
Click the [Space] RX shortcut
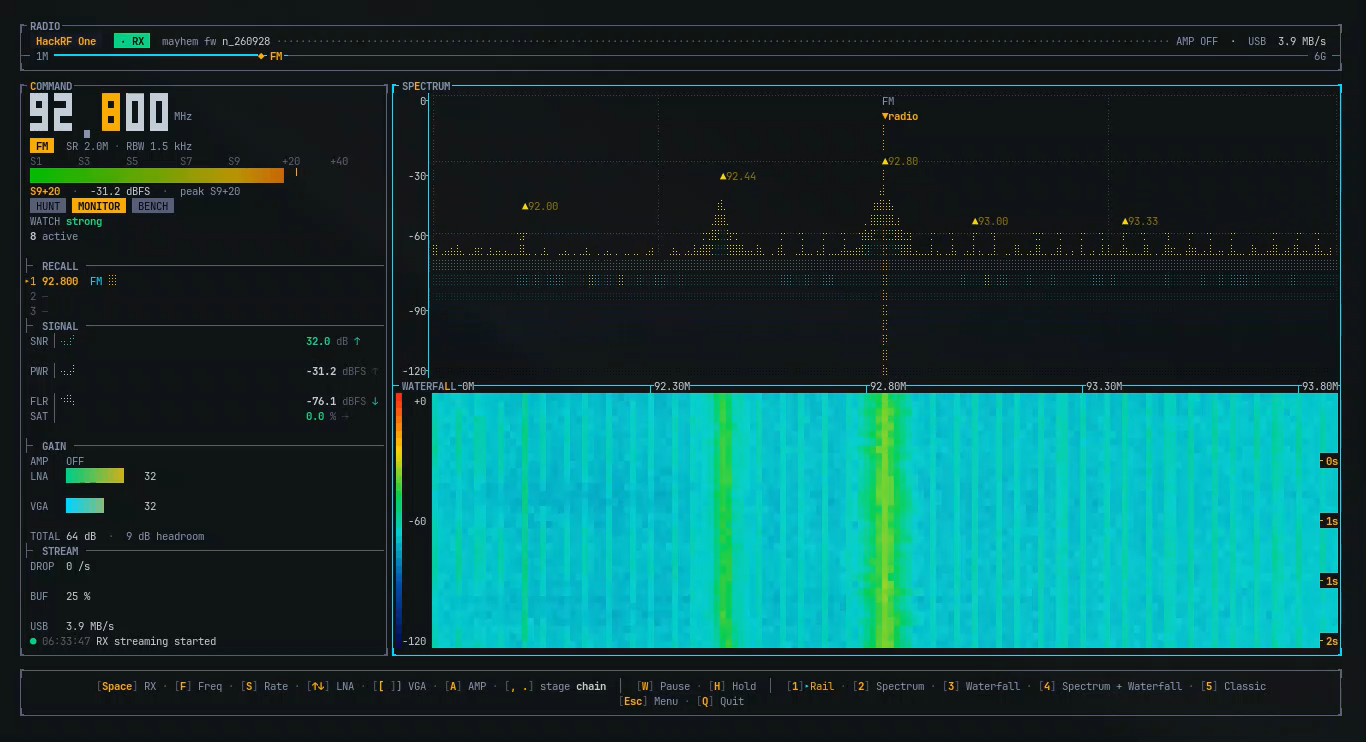tap(126, 686)
